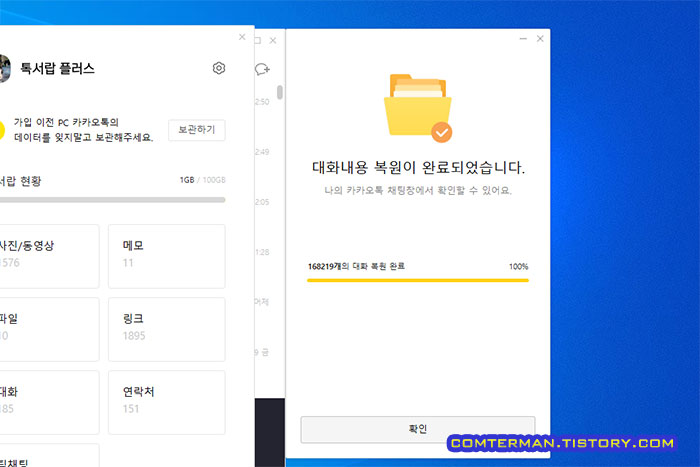
Task: Close the restore completed window
Action: click(x=540, y=39)
